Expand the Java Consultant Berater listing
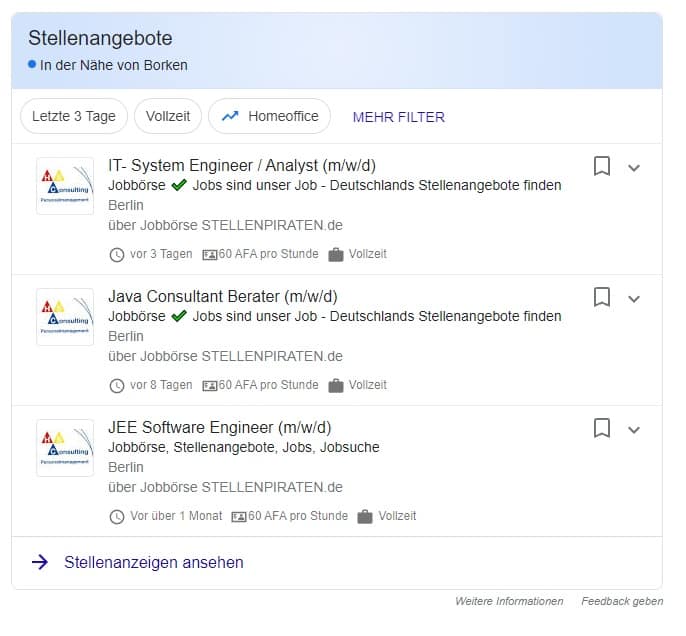 pos(634,299)
